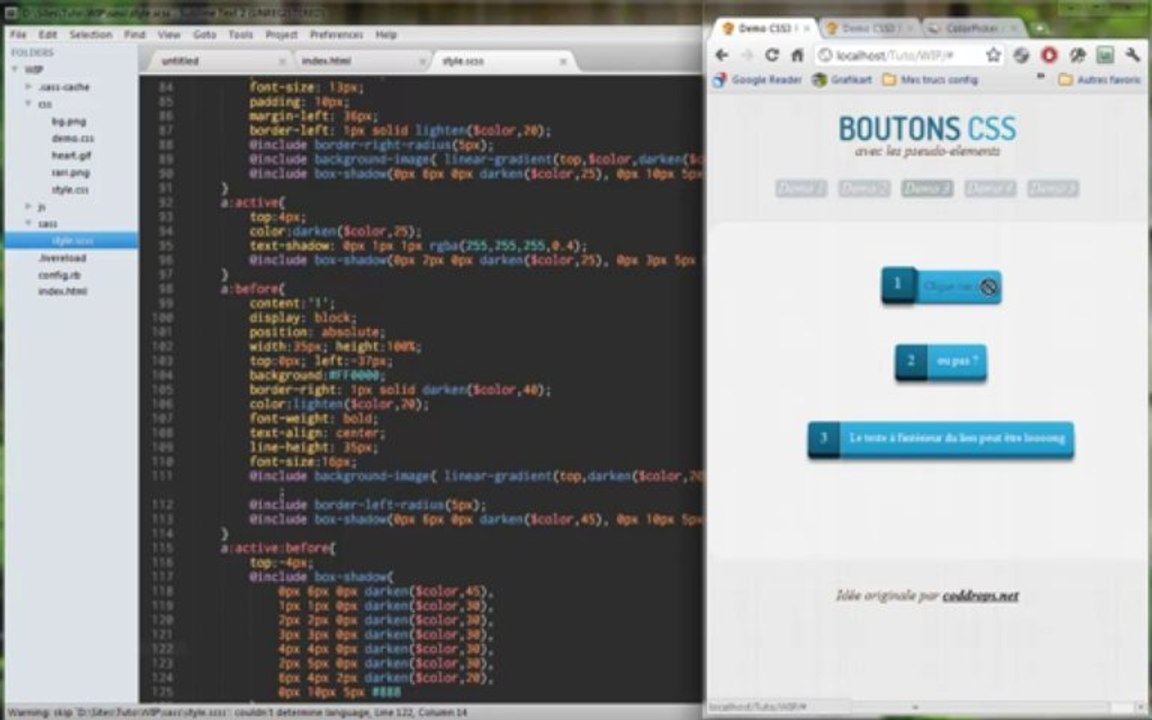Close the untitled tab in Sublime Text
This screenshot has width=1152, height=720.
(281, 61)
